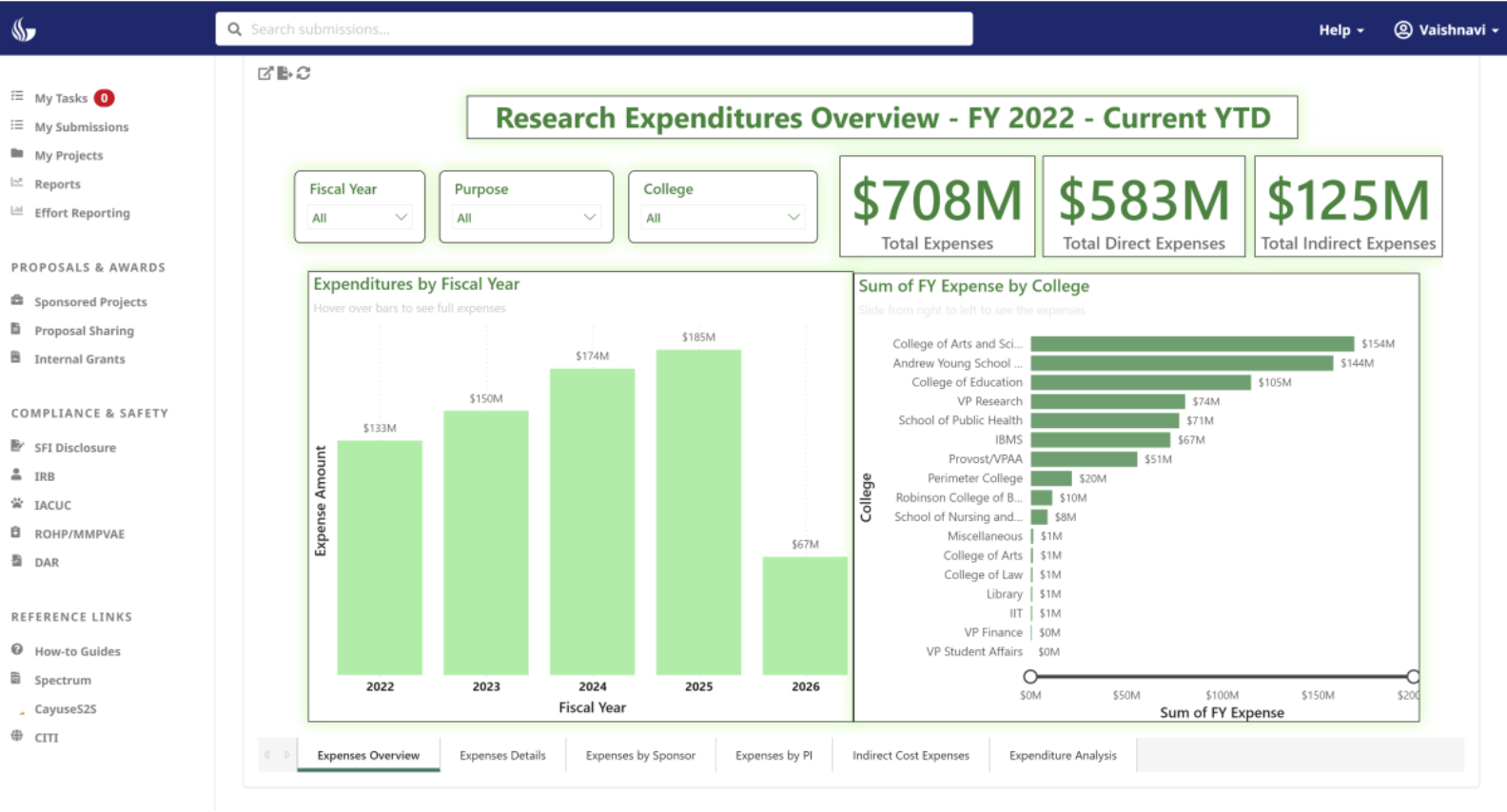Viewport: 1507px width, 812px height.
Task: Click the IRB person icon
Action: (17, 475)
